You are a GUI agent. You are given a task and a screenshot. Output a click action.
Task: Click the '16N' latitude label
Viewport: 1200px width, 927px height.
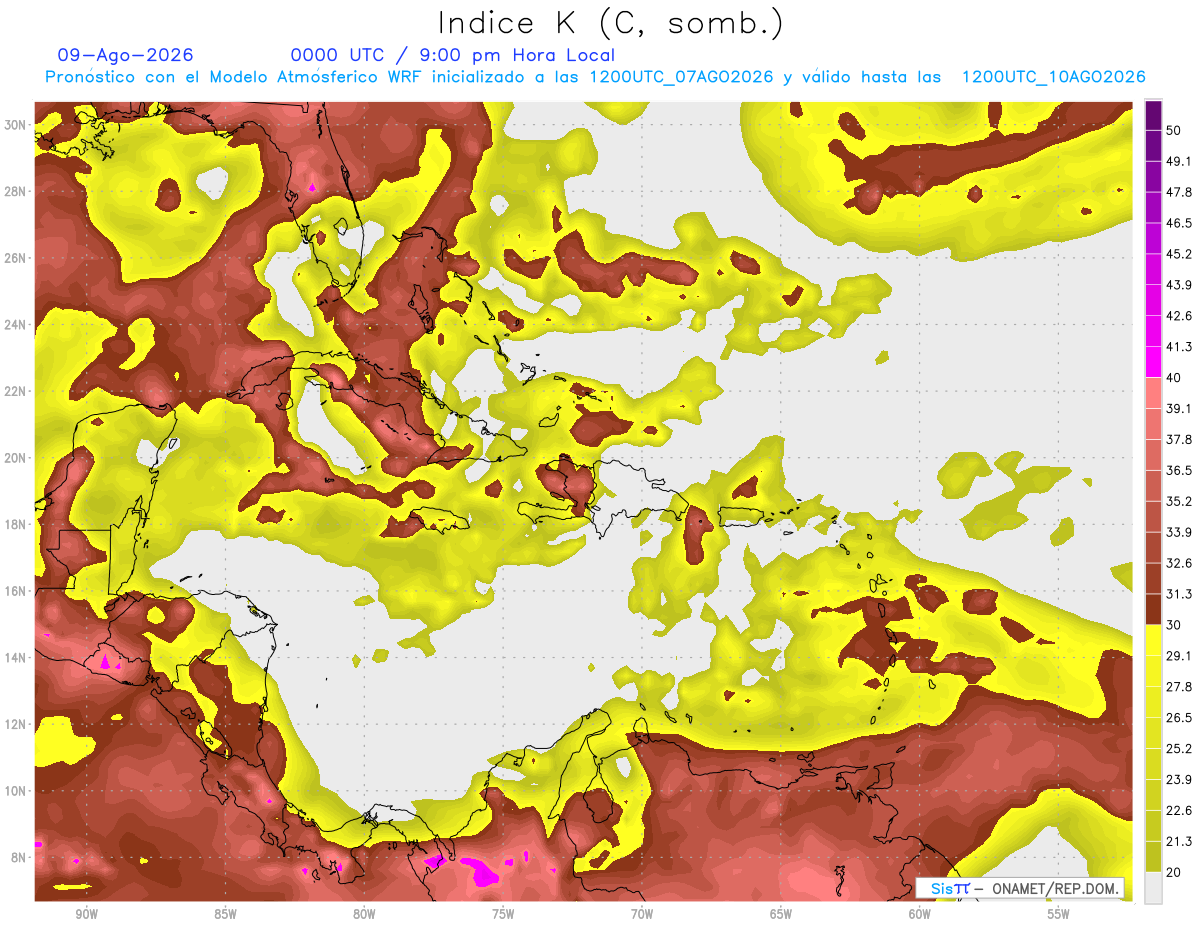pos(16,591)
